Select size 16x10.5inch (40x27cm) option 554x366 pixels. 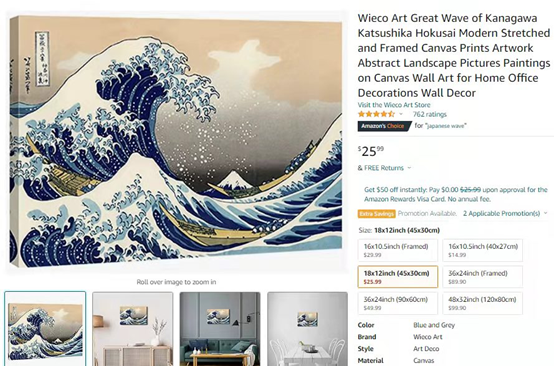coord(483,250)
